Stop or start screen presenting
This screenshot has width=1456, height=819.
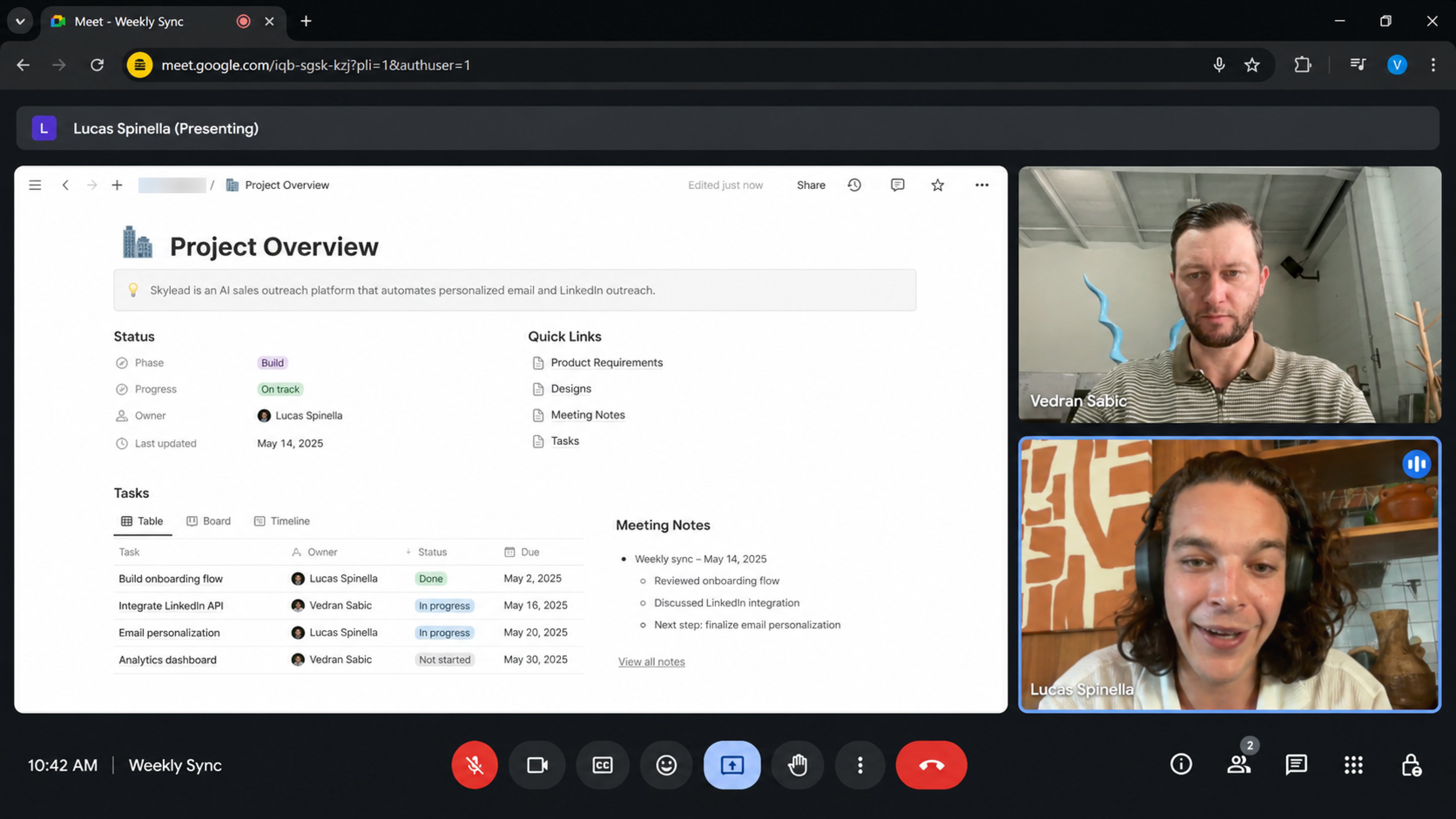(732, 765)
